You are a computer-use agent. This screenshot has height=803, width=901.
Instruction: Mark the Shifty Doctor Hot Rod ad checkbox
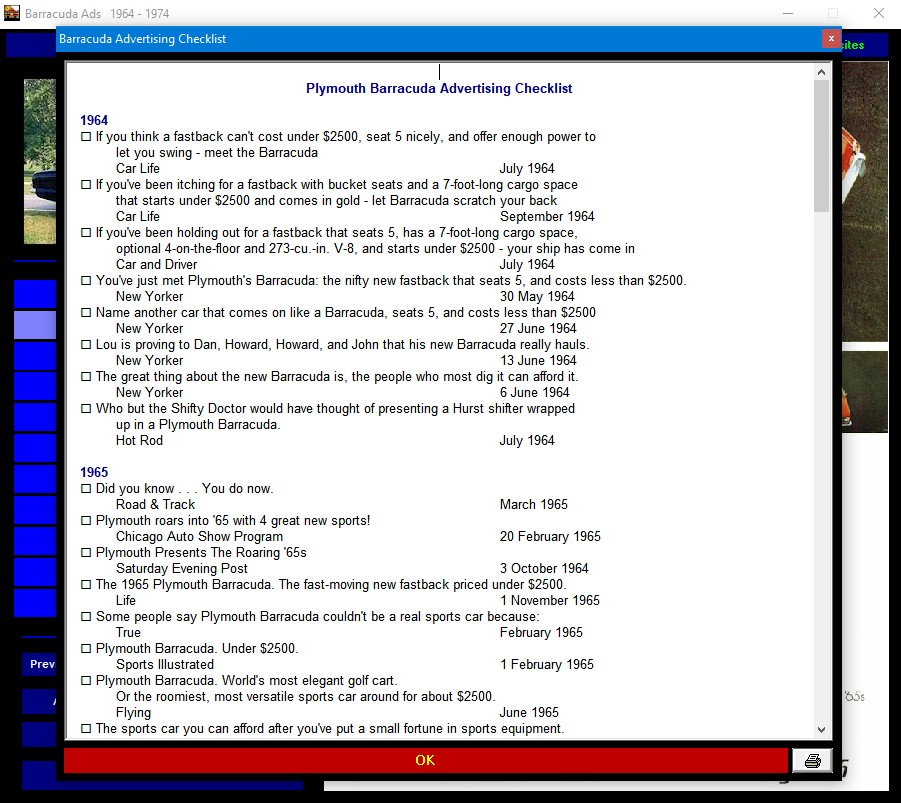pos(86,409)
